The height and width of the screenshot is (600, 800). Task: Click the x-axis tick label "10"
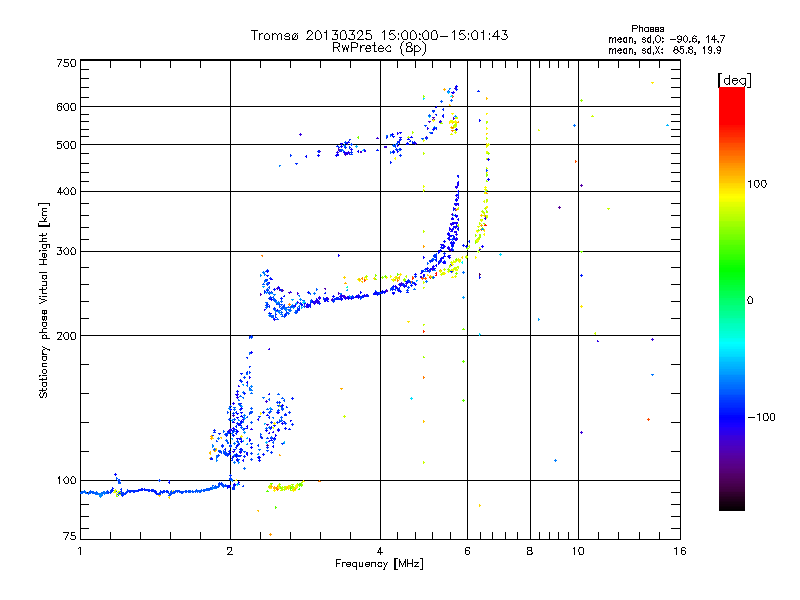[578, 551]
